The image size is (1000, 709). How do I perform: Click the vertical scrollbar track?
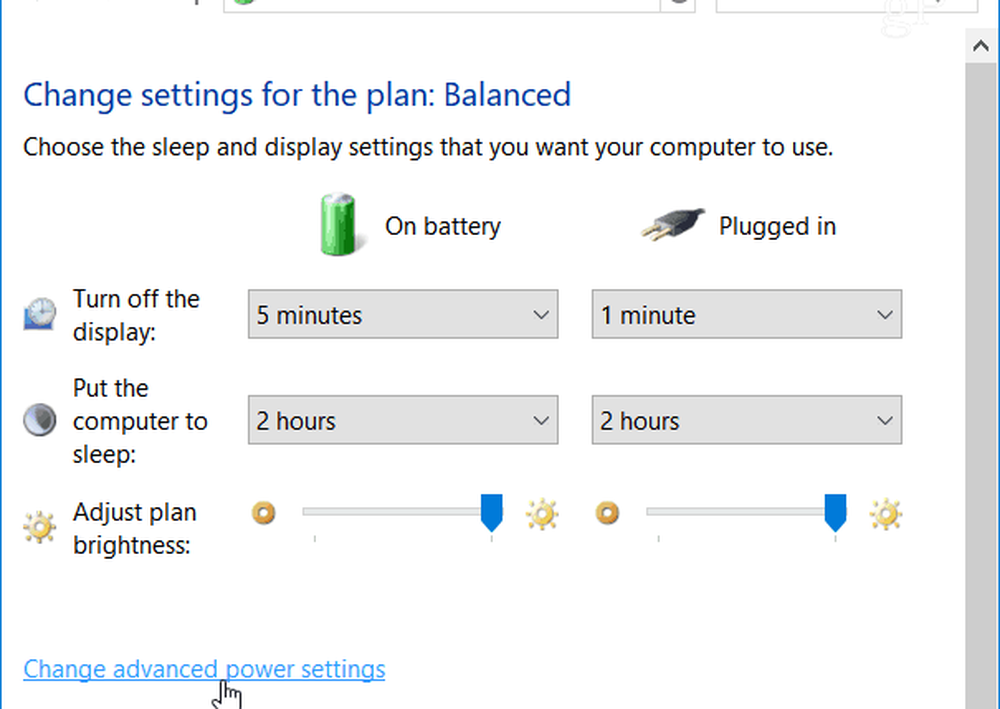point(980,400)
